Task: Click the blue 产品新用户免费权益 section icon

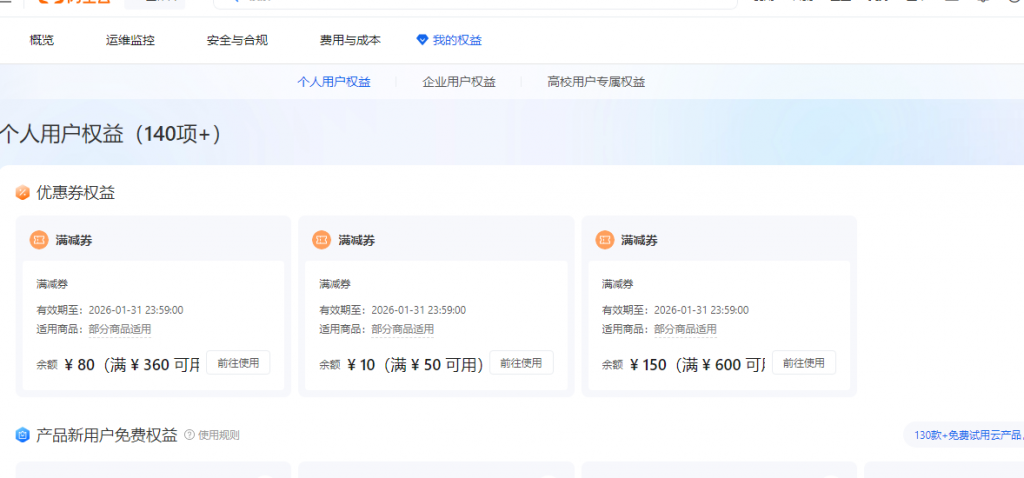Action: (x=23, y=435)
